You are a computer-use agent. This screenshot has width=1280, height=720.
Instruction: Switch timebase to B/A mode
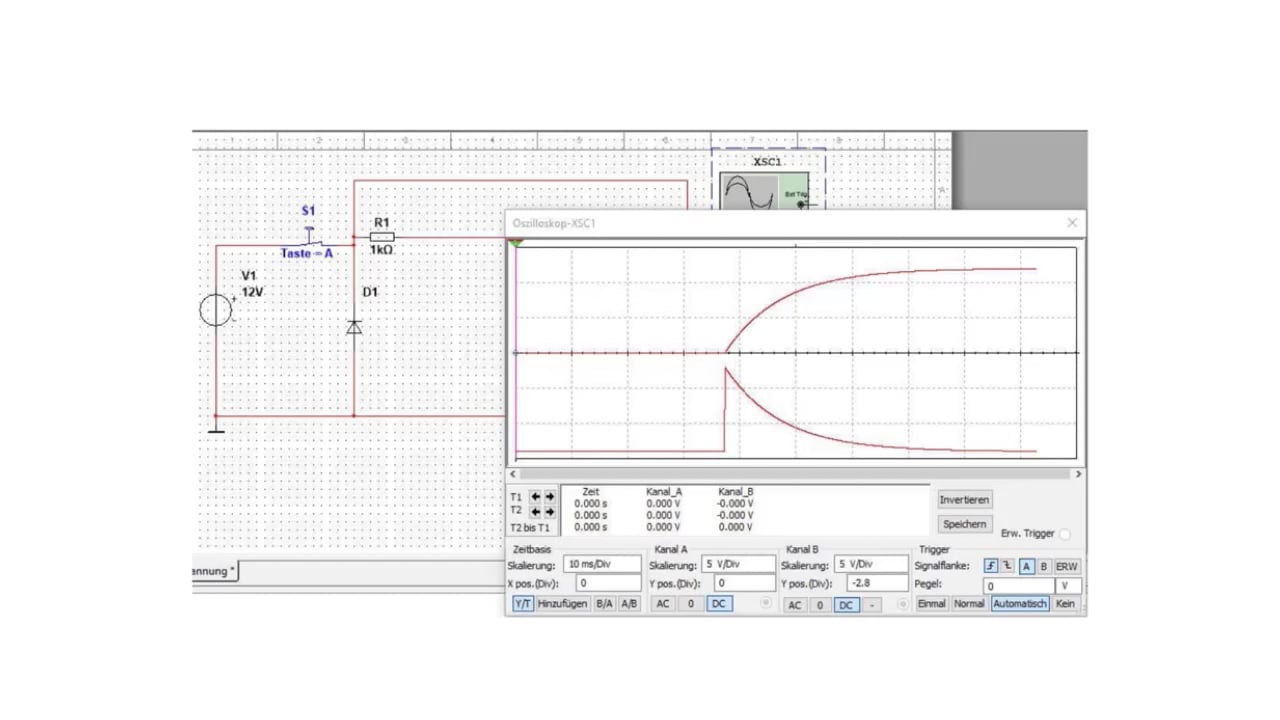tap(604, 604)
